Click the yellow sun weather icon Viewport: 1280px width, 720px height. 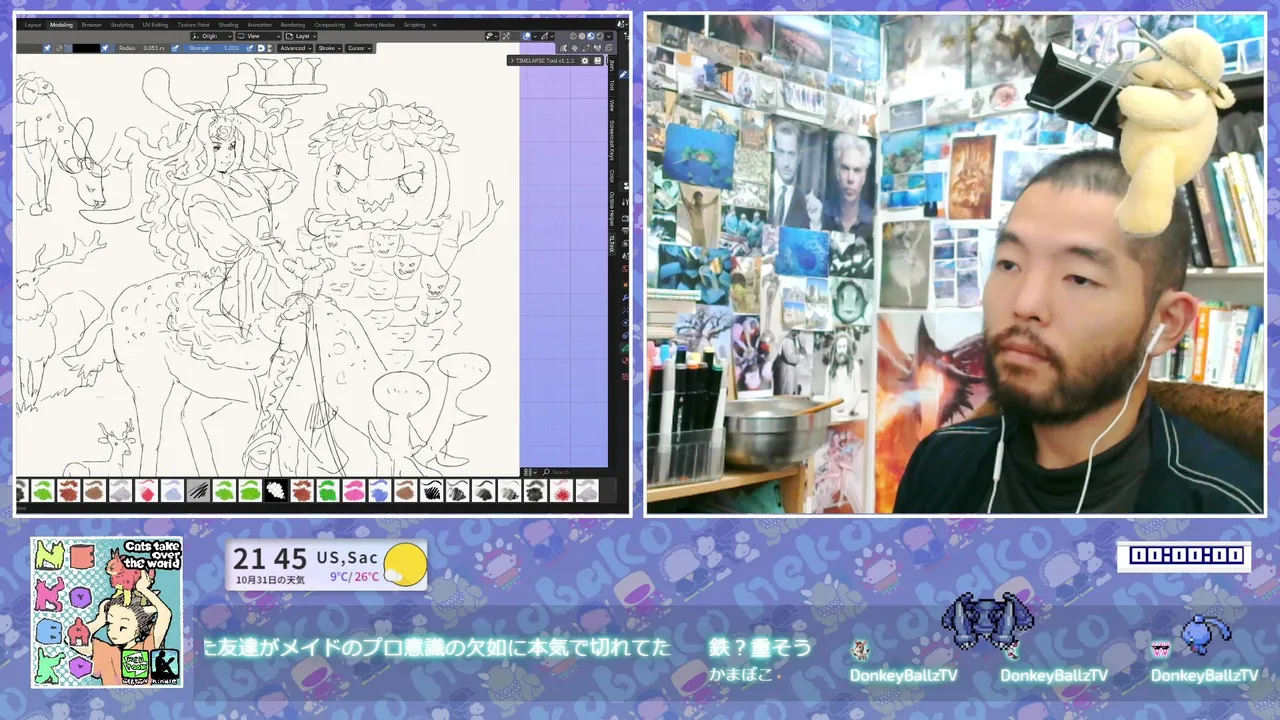(406, 564)
